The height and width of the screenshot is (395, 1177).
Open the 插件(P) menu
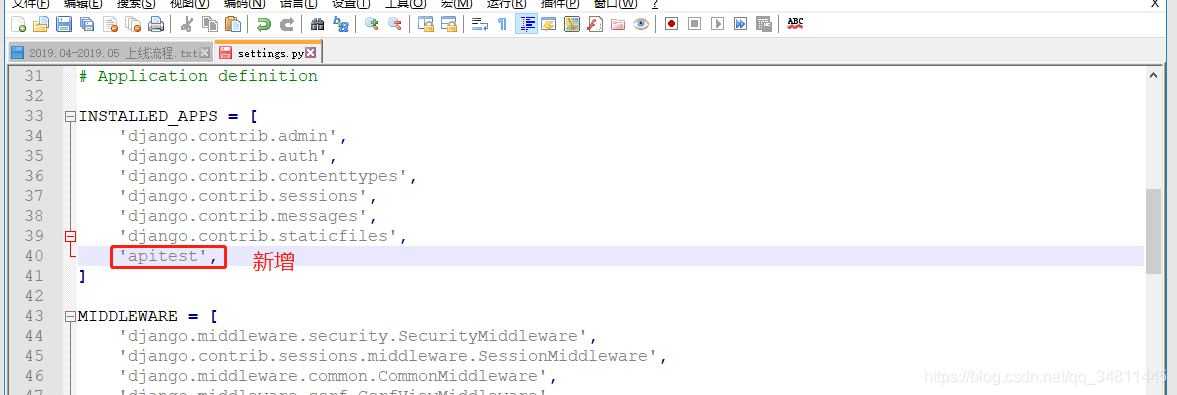560,4
